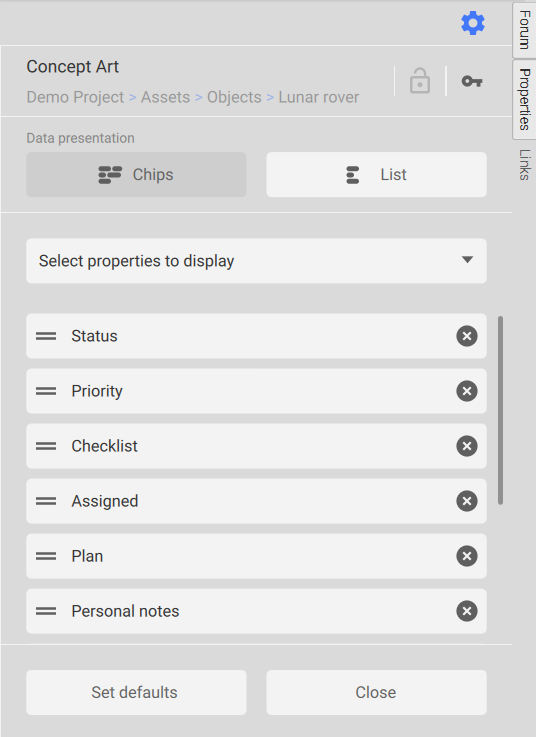536x737 pixels.
Task: Remove the Checklist property
Action: (467, 446)
